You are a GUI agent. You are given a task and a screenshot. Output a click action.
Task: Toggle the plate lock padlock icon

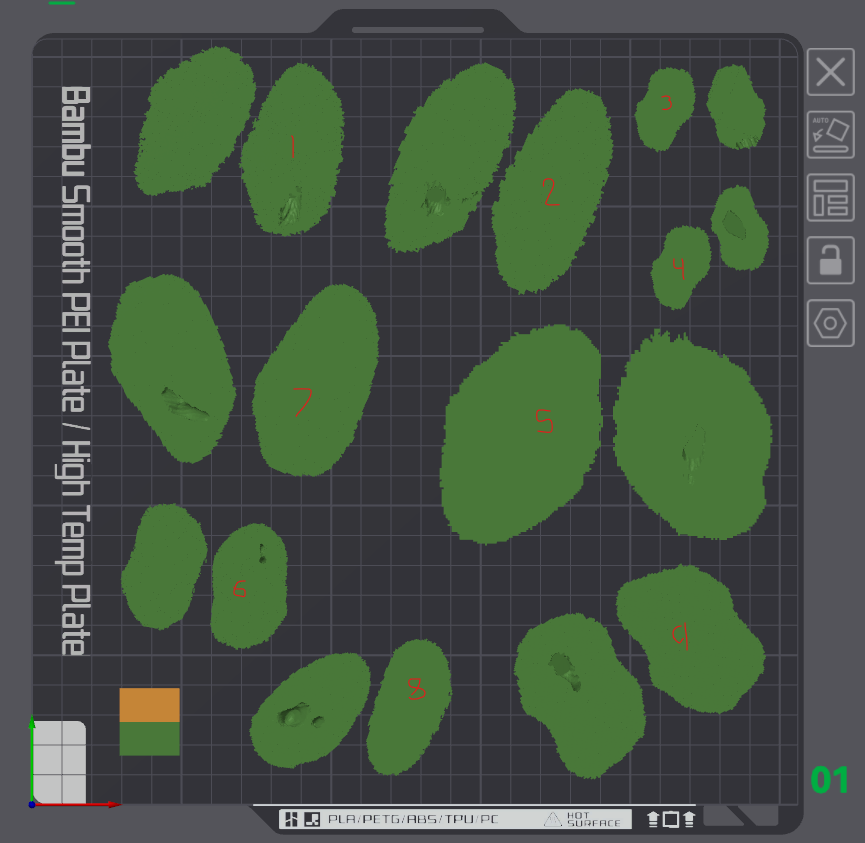point(830,260)
